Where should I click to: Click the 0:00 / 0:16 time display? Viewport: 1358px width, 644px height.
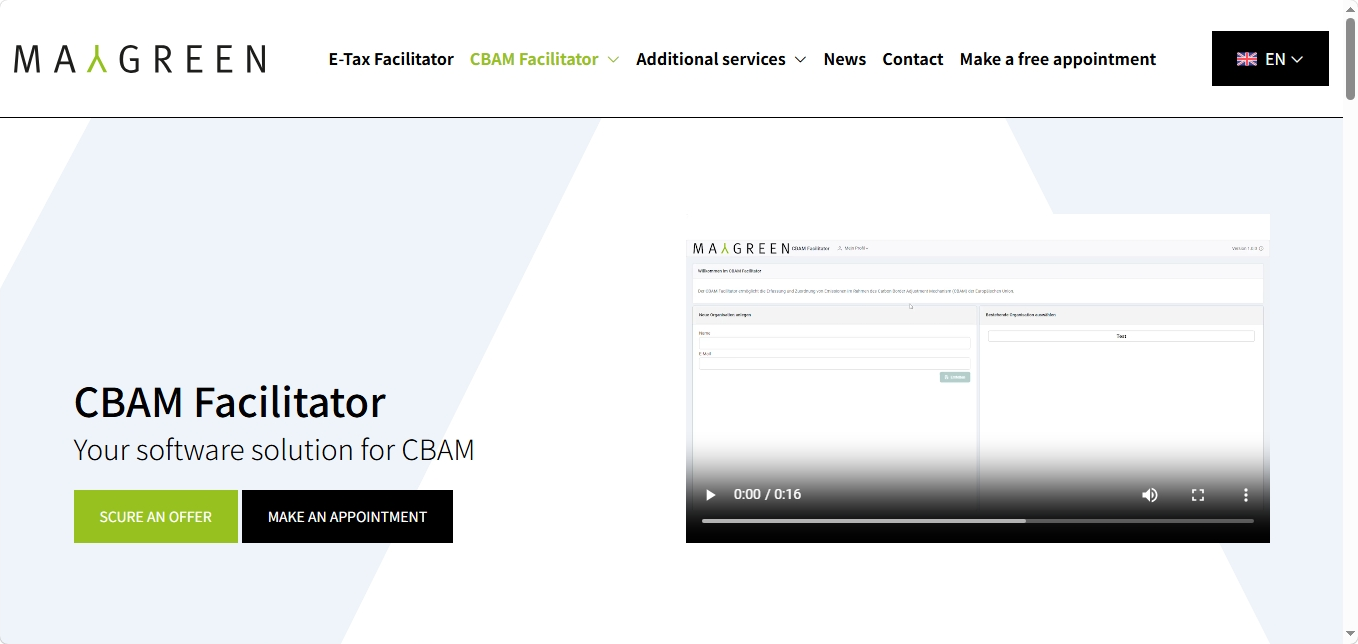tap(767, 495)
